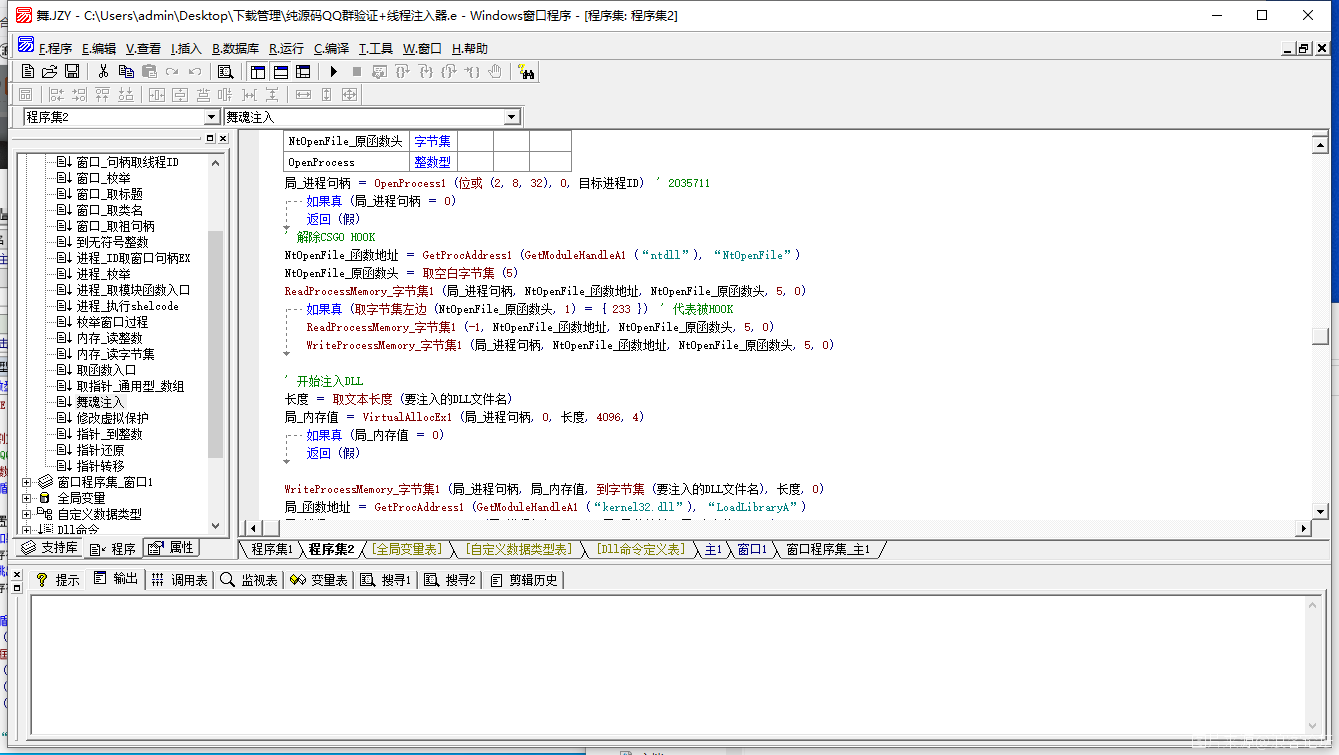Image resolution: width=1339 pixels, height=755 pixels.
Task: Click the E-language logo icon in menu bar
Action: click(26, 45)
